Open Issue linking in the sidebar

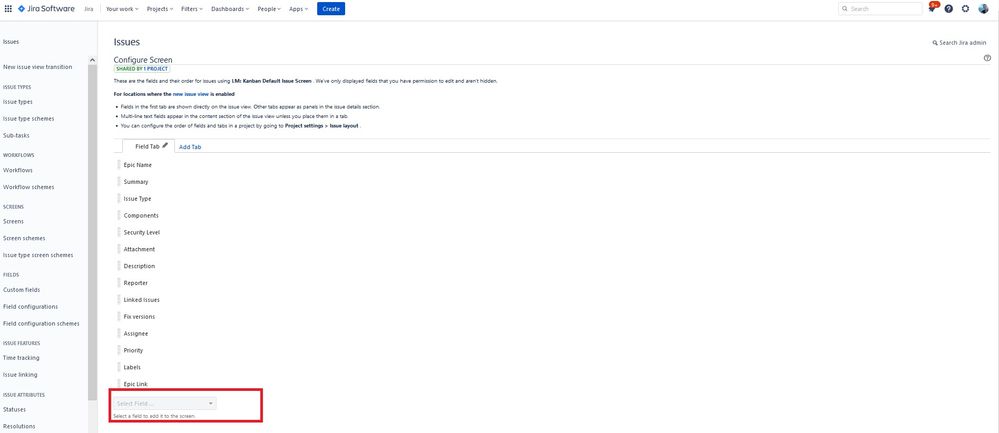pyautogui.click(x=20, y=374)
